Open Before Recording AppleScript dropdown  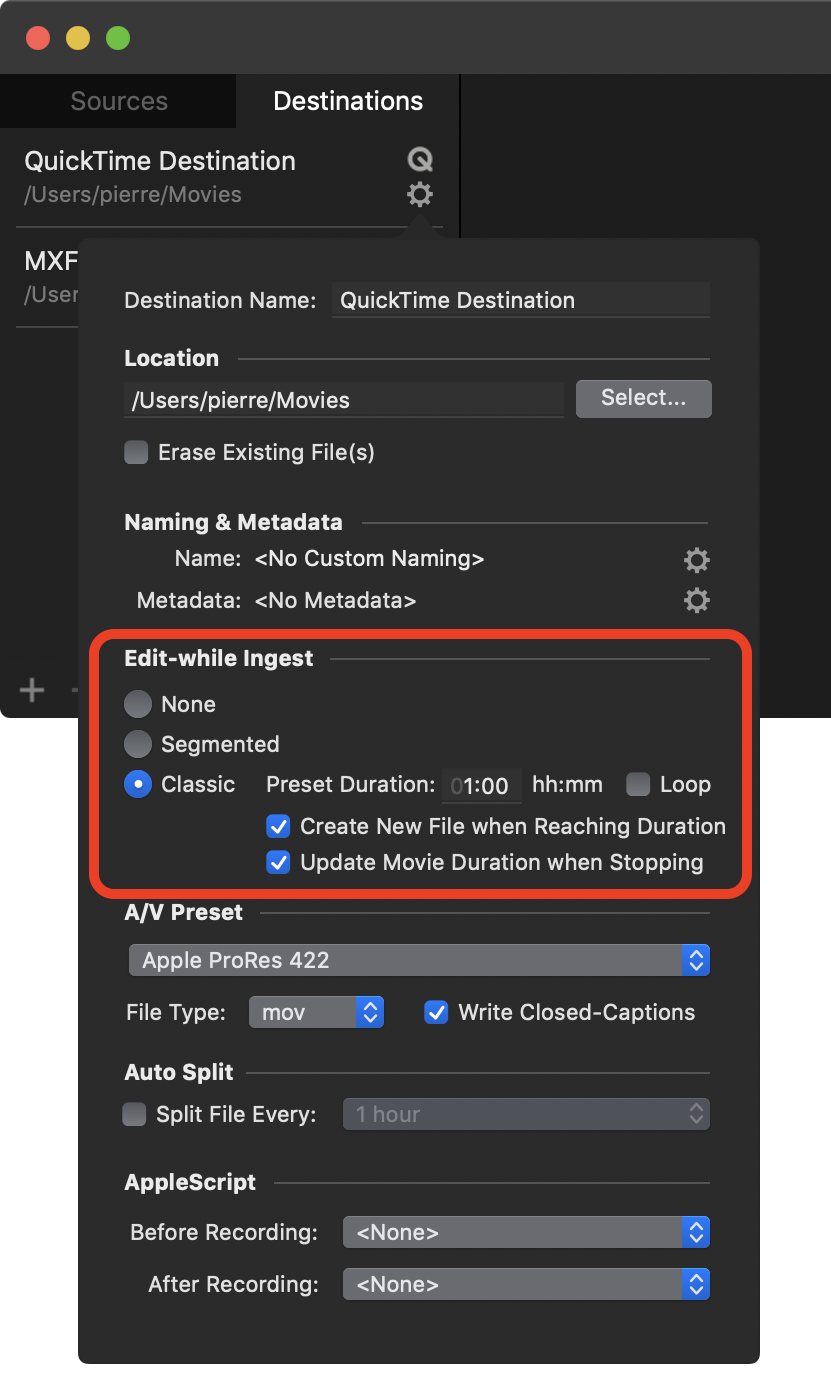click(526, 1232)
